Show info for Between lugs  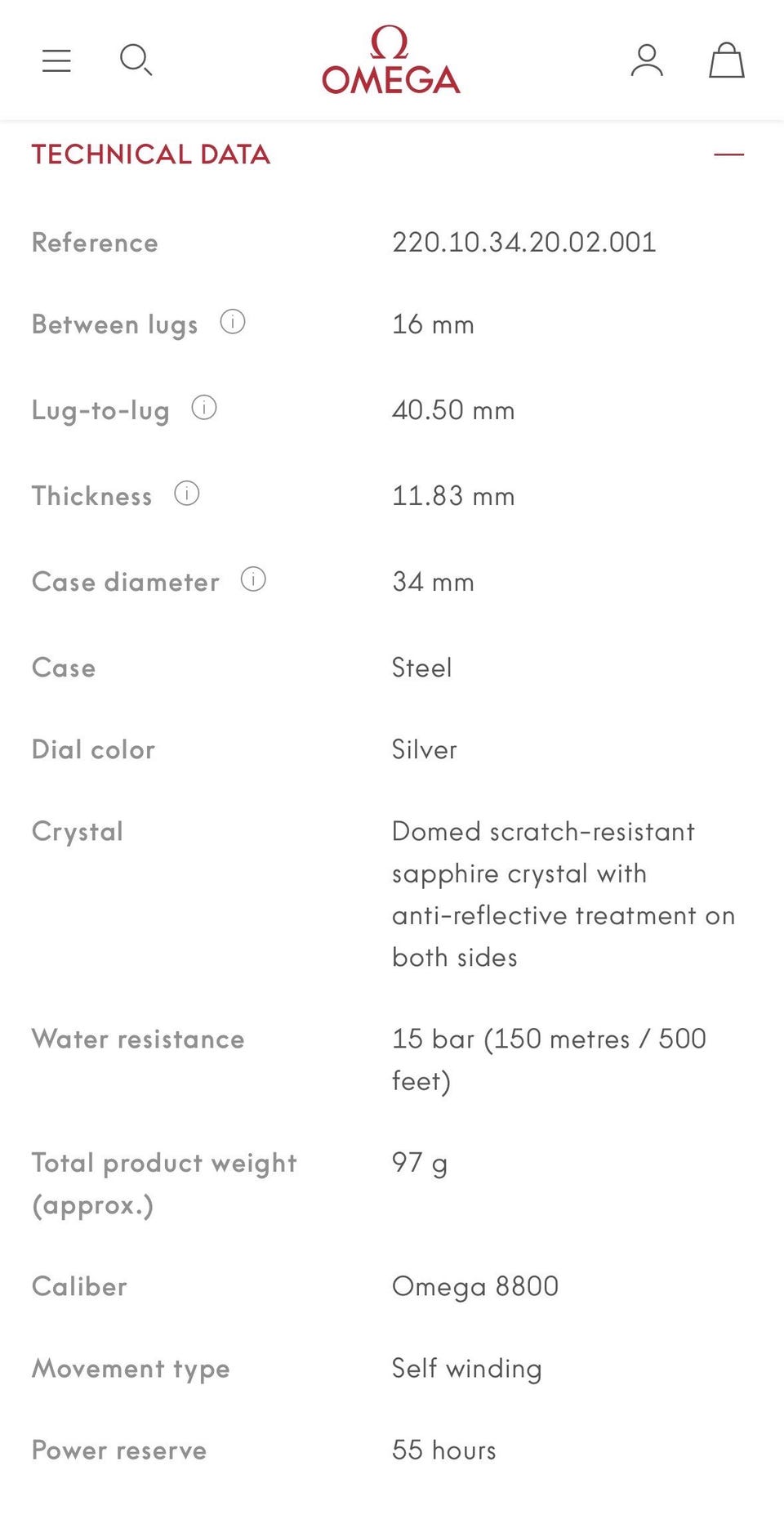(x=233, y=322)
